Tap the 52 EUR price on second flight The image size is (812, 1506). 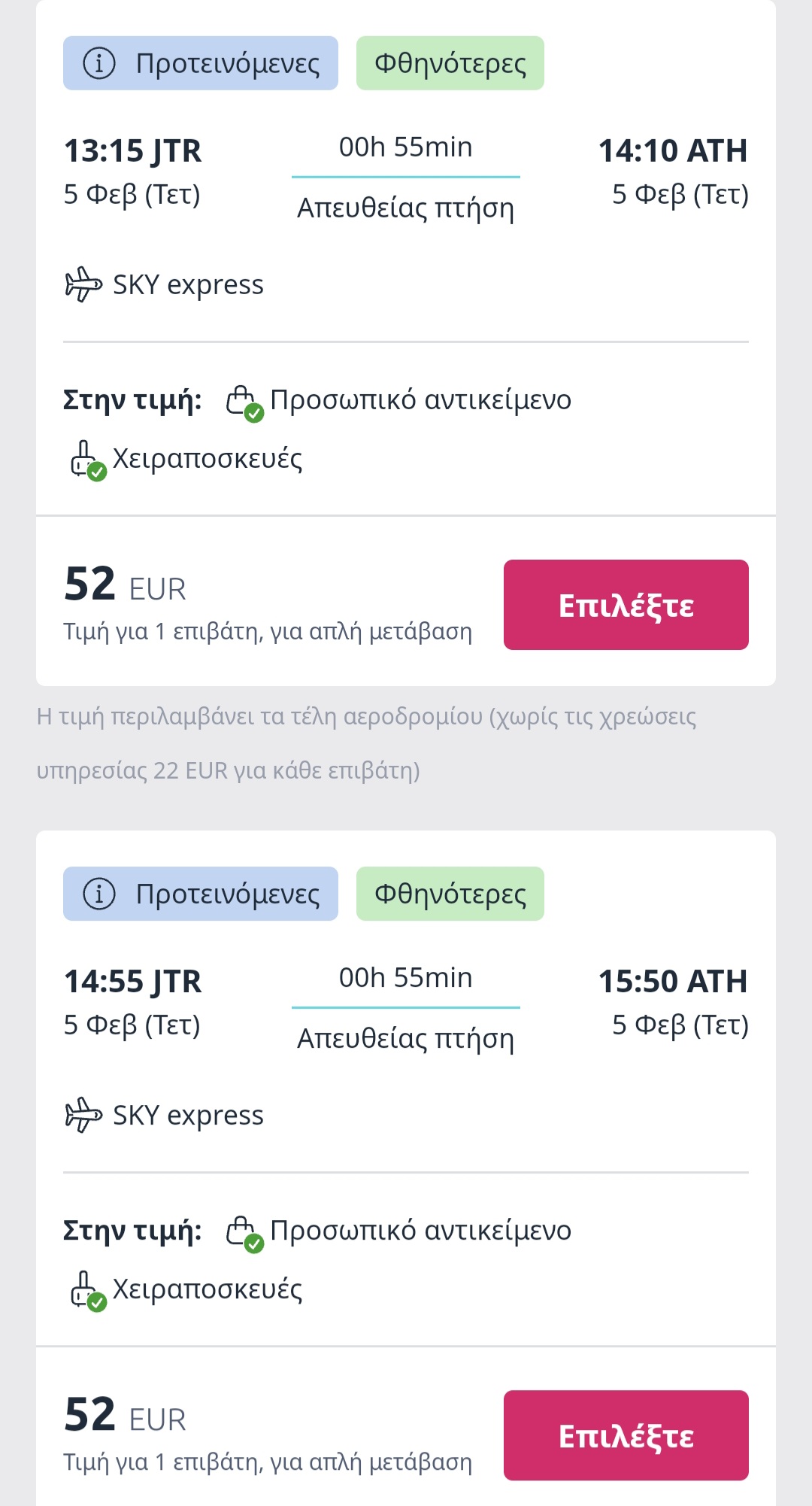[125, 1416]
